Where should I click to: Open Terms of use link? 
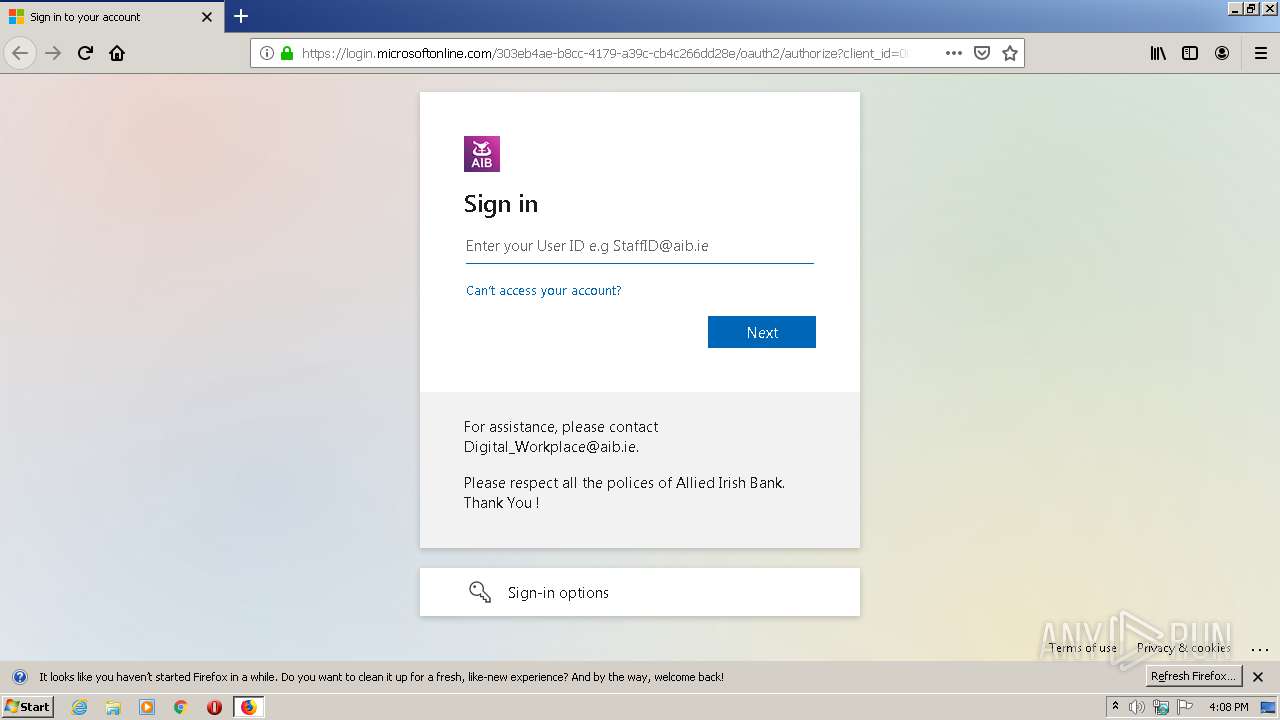(x=1082, y=648)
